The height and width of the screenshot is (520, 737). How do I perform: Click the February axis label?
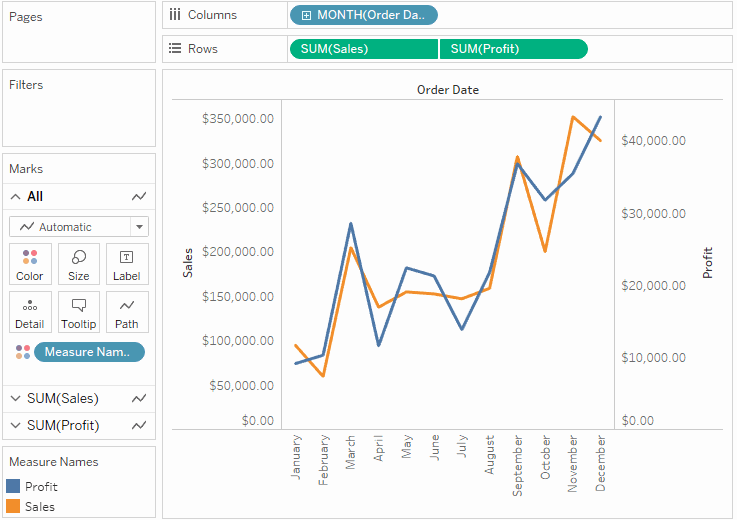[323, 460]
